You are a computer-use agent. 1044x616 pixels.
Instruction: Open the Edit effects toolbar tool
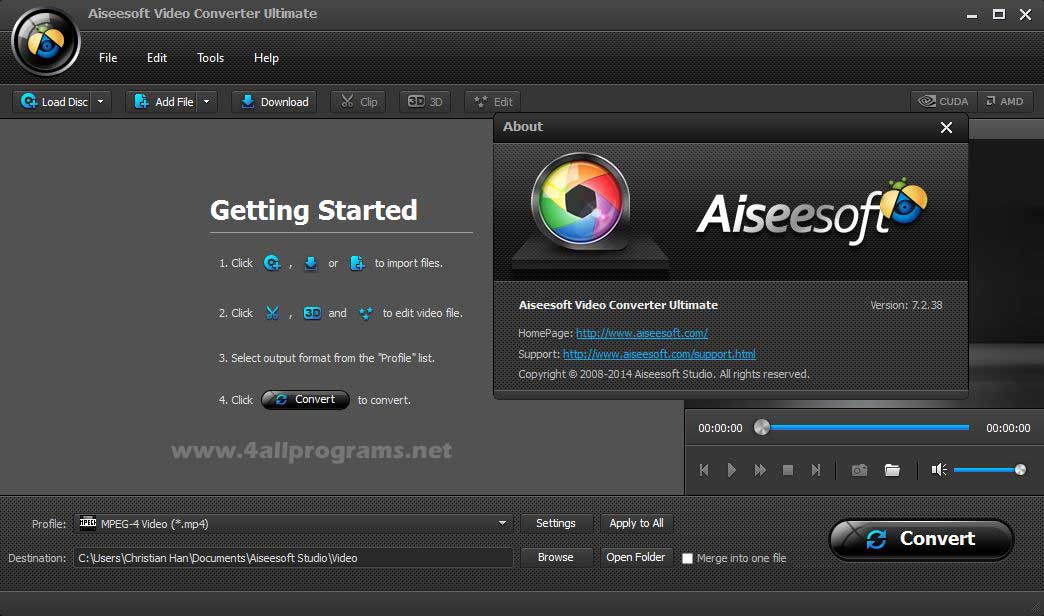click(493, 101)
